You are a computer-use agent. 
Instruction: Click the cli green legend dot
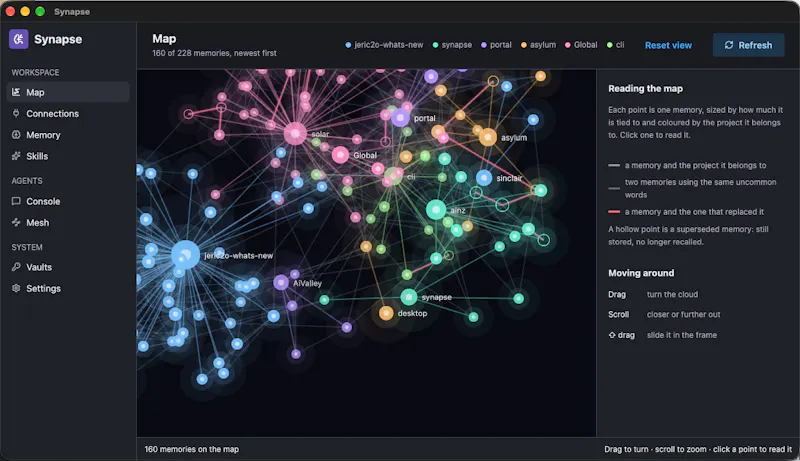pos(609,45)
